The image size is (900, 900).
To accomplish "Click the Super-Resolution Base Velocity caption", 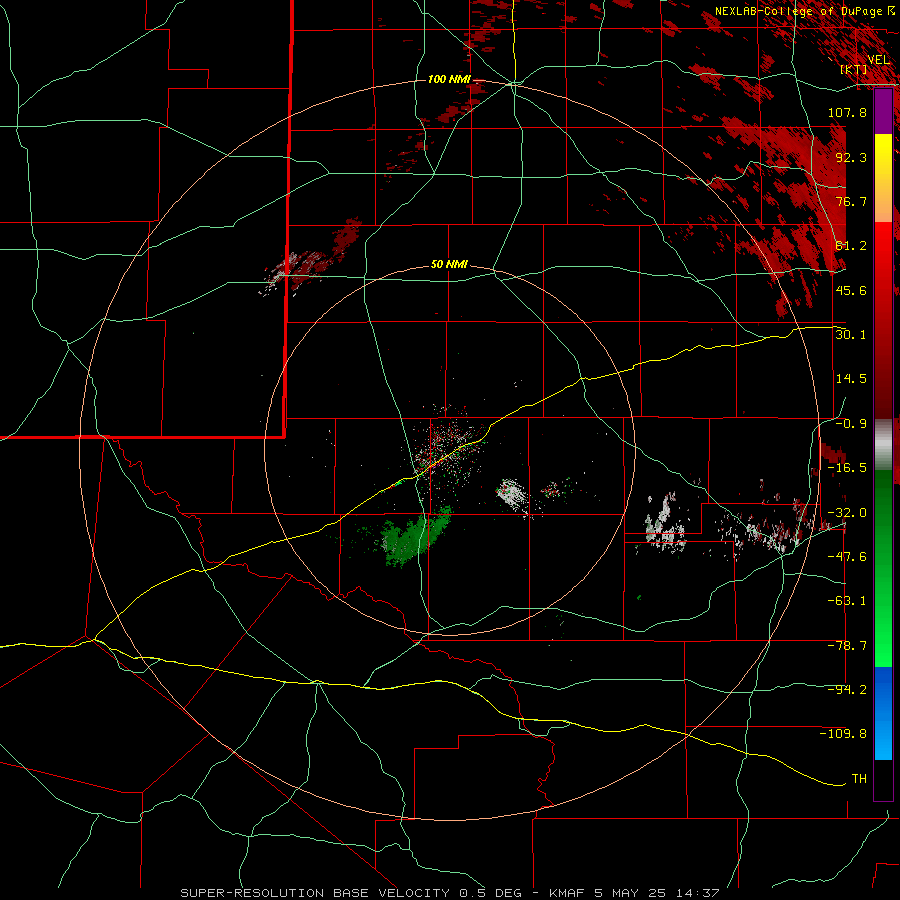I will pos(450,893).
